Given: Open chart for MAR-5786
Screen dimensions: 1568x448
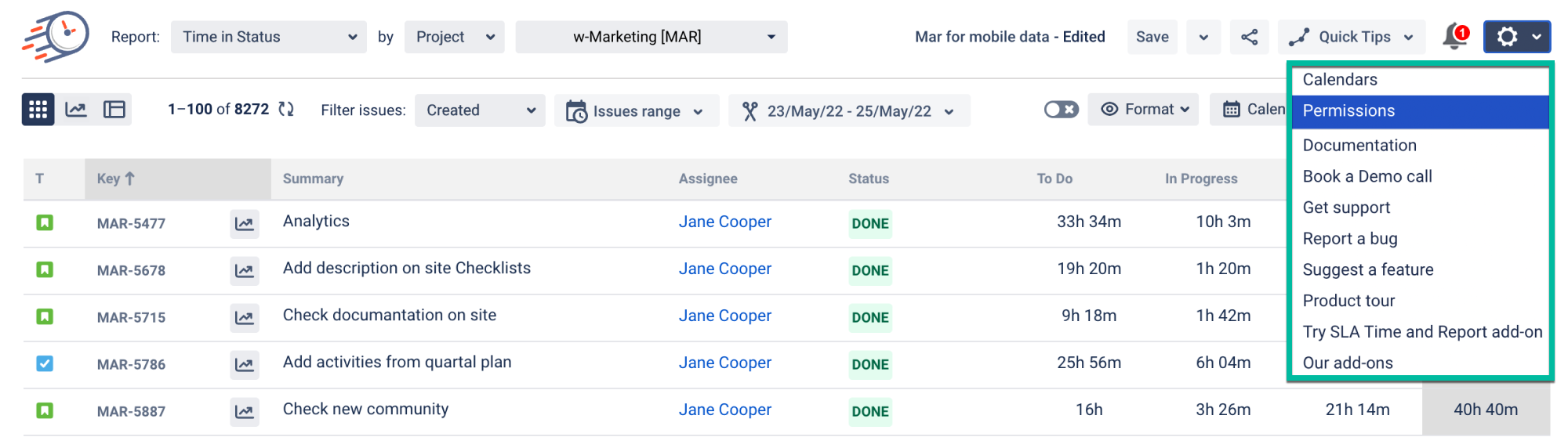Looking at the screenshot, I should pyautogui.click(x=245, y=365).
